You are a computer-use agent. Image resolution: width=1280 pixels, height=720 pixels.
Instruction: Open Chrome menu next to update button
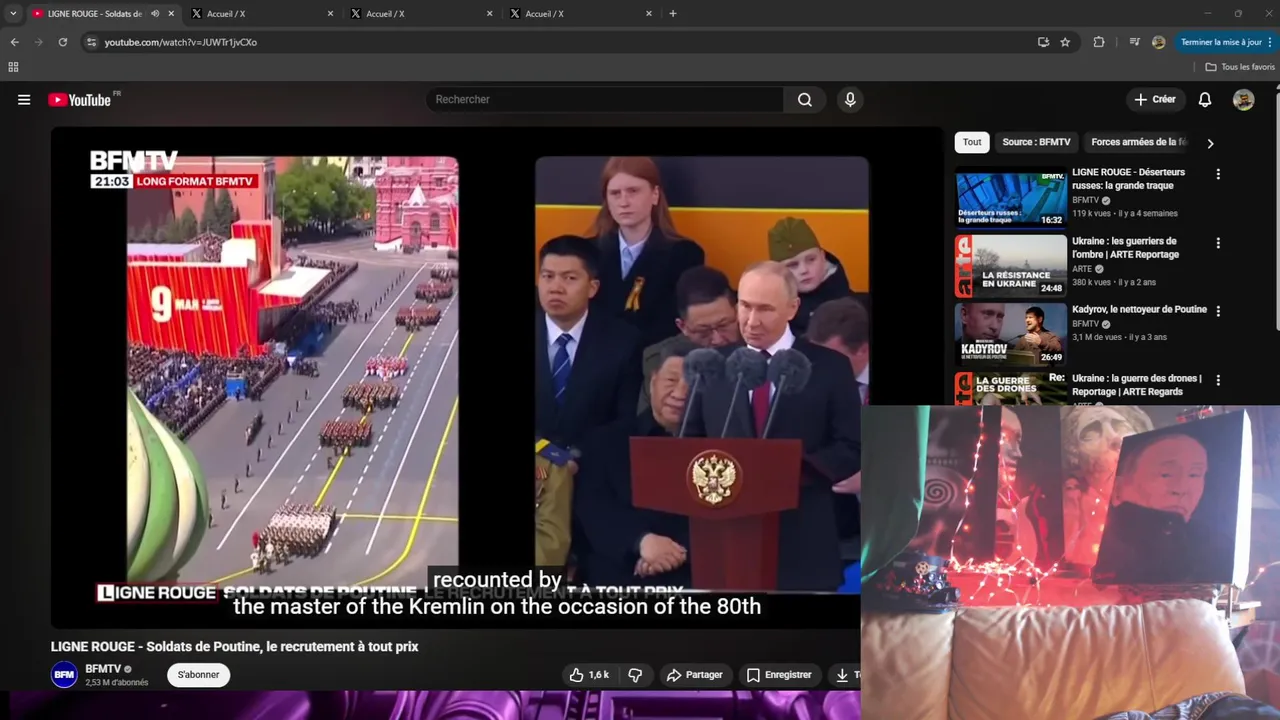point(1270,42)
